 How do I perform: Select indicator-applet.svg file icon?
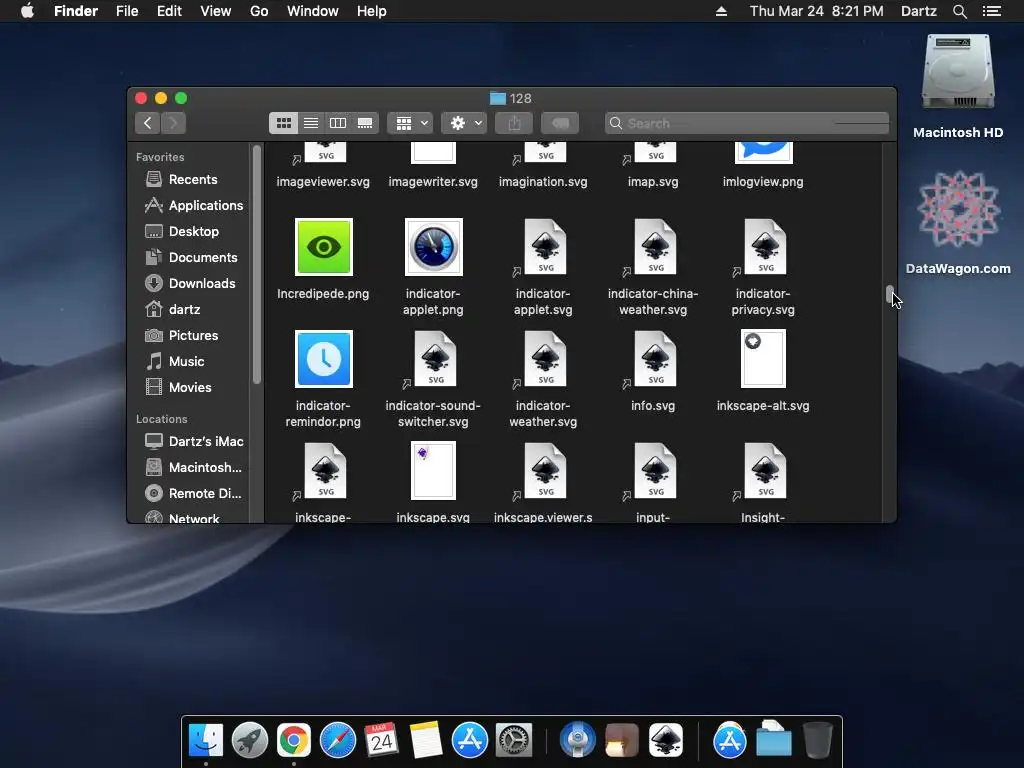pos(545,247)
